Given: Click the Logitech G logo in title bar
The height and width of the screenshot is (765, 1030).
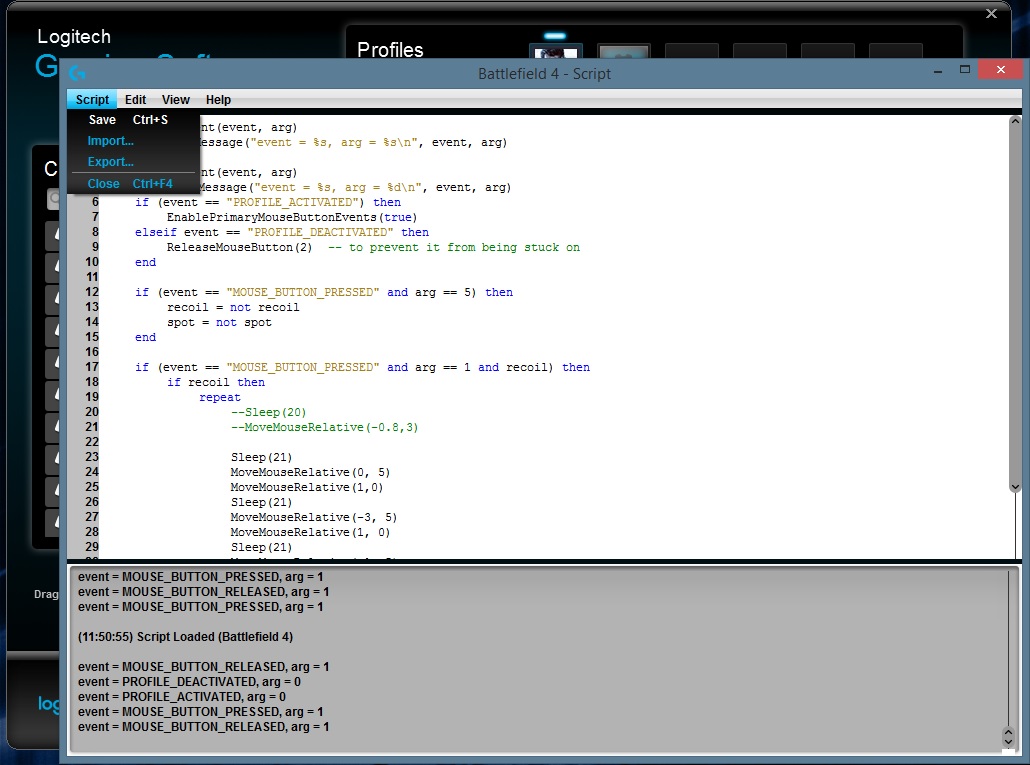Looking at the screenshot, I should (x=78, y=73).
